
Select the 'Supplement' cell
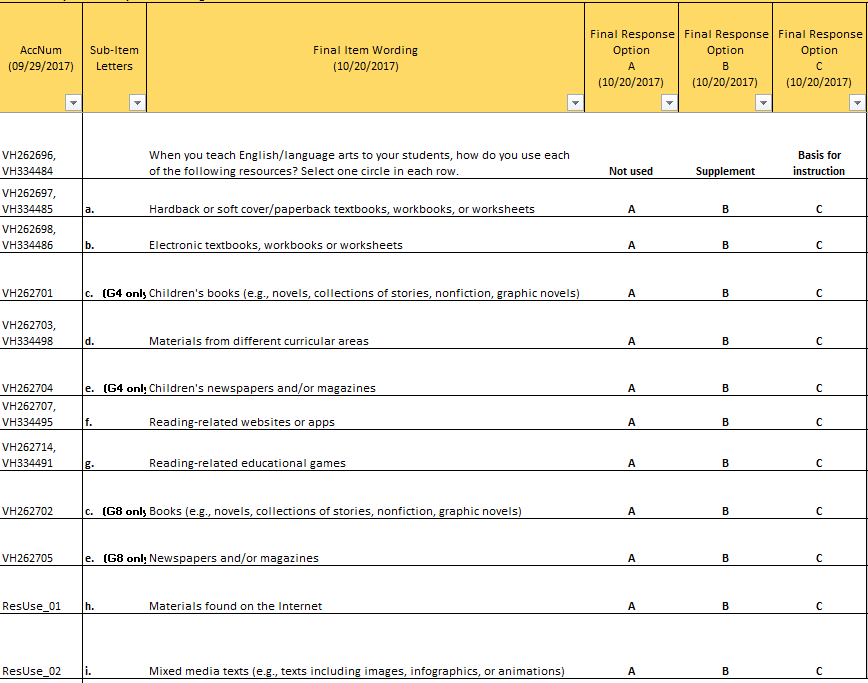(725, 171)
